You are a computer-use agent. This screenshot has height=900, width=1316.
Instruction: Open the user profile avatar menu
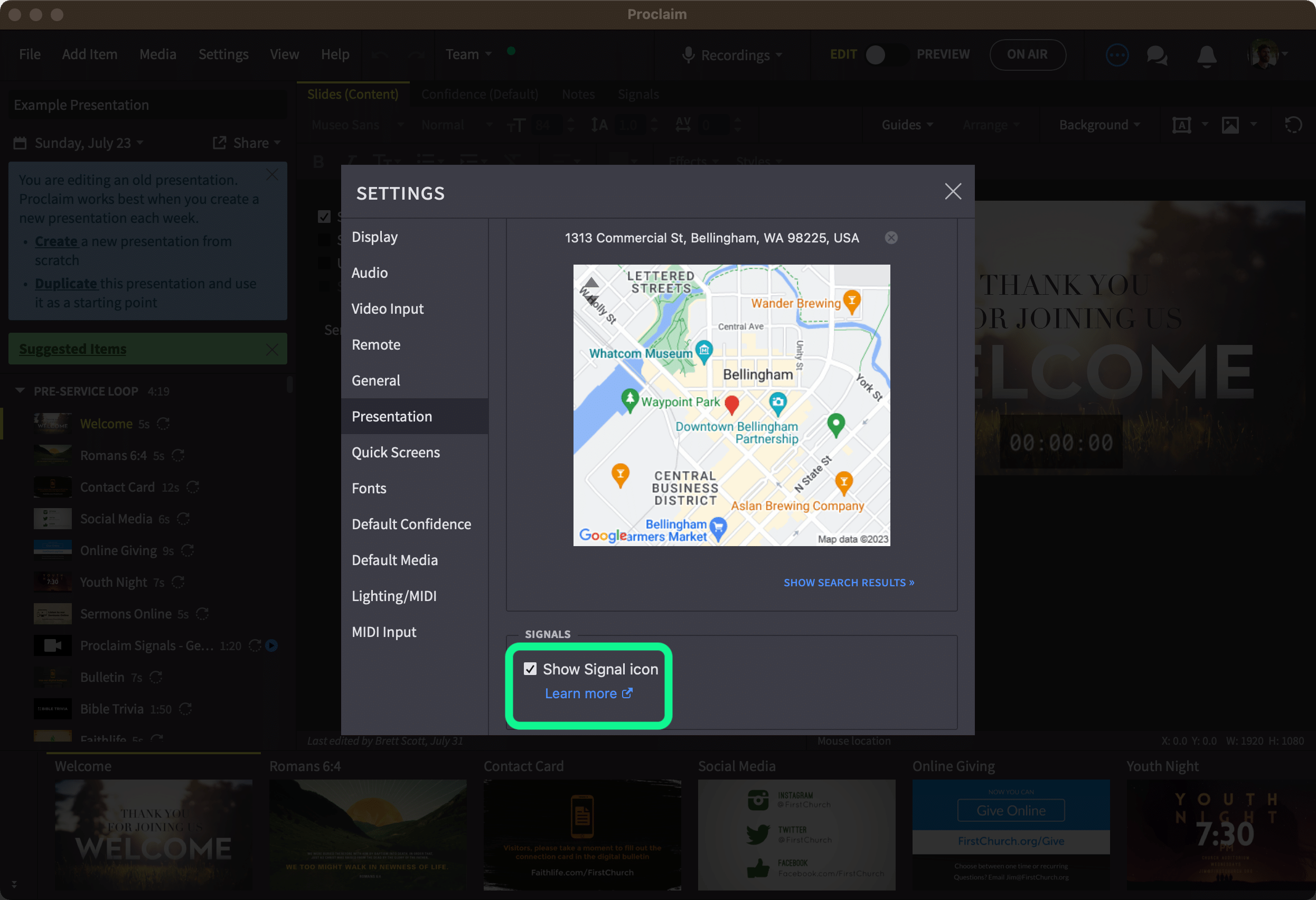point(1267,54)
